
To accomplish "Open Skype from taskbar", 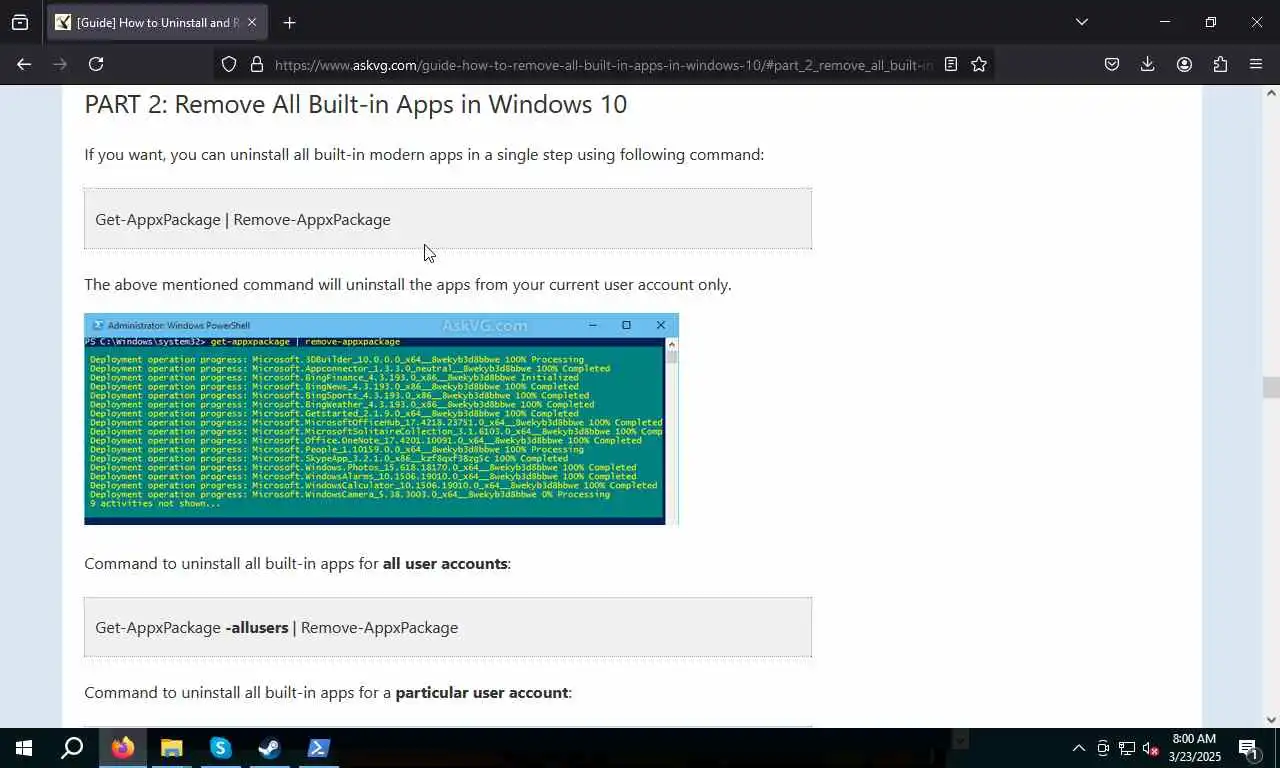I will click(x=221, y=748).
